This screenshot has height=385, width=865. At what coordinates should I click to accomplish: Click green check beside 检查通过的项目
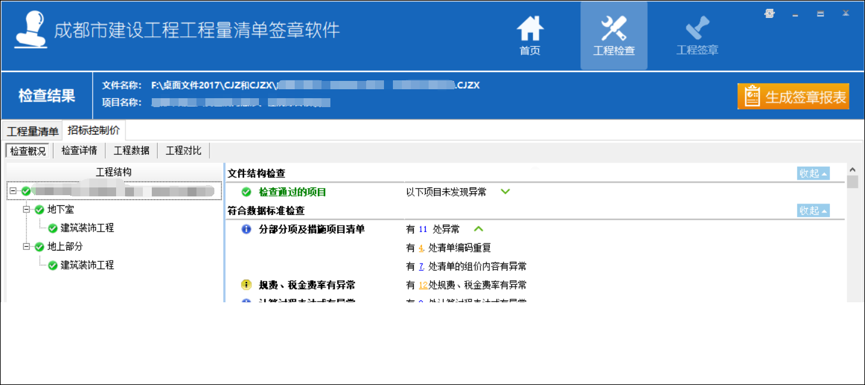pos(246,192)
